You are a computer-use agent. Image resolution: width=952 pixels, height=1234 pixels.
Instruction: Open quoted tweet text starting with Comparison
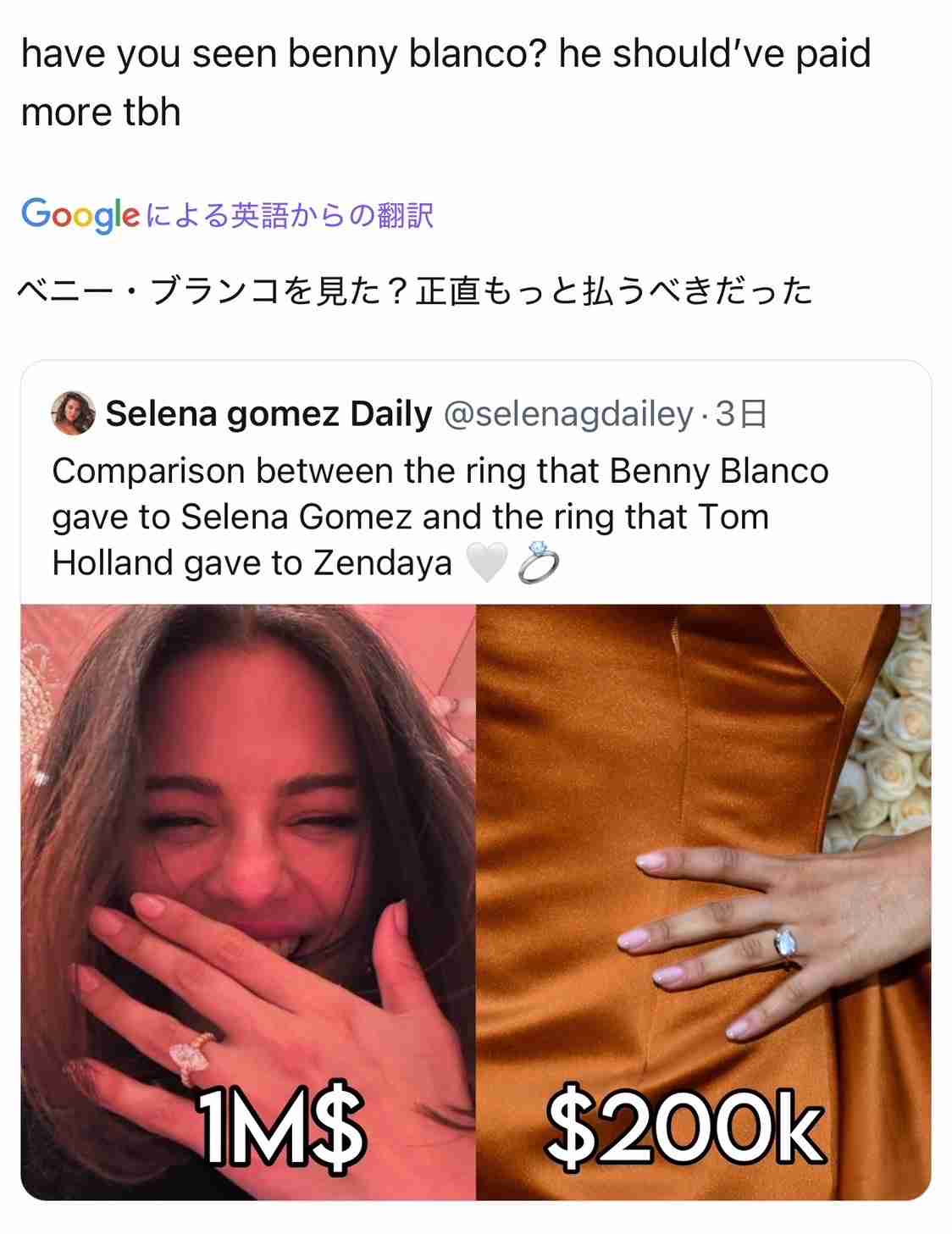(440, 517)
